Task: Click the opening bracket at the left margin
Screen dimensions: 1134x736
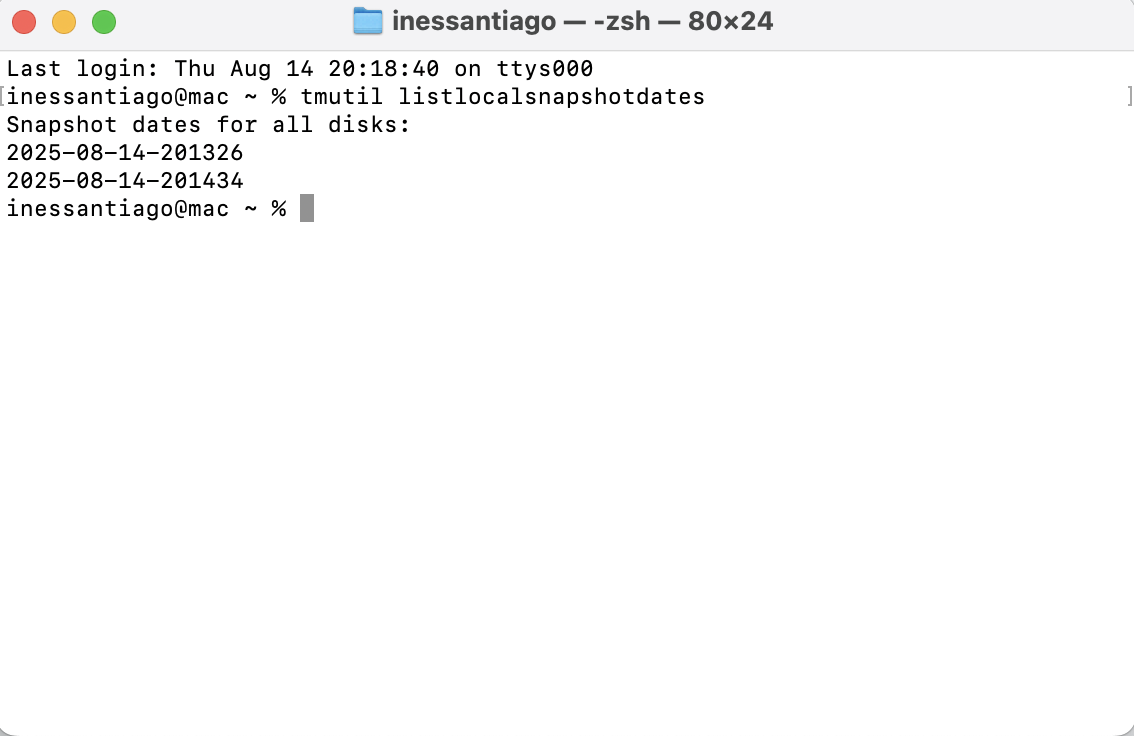Action: point(4,96)
